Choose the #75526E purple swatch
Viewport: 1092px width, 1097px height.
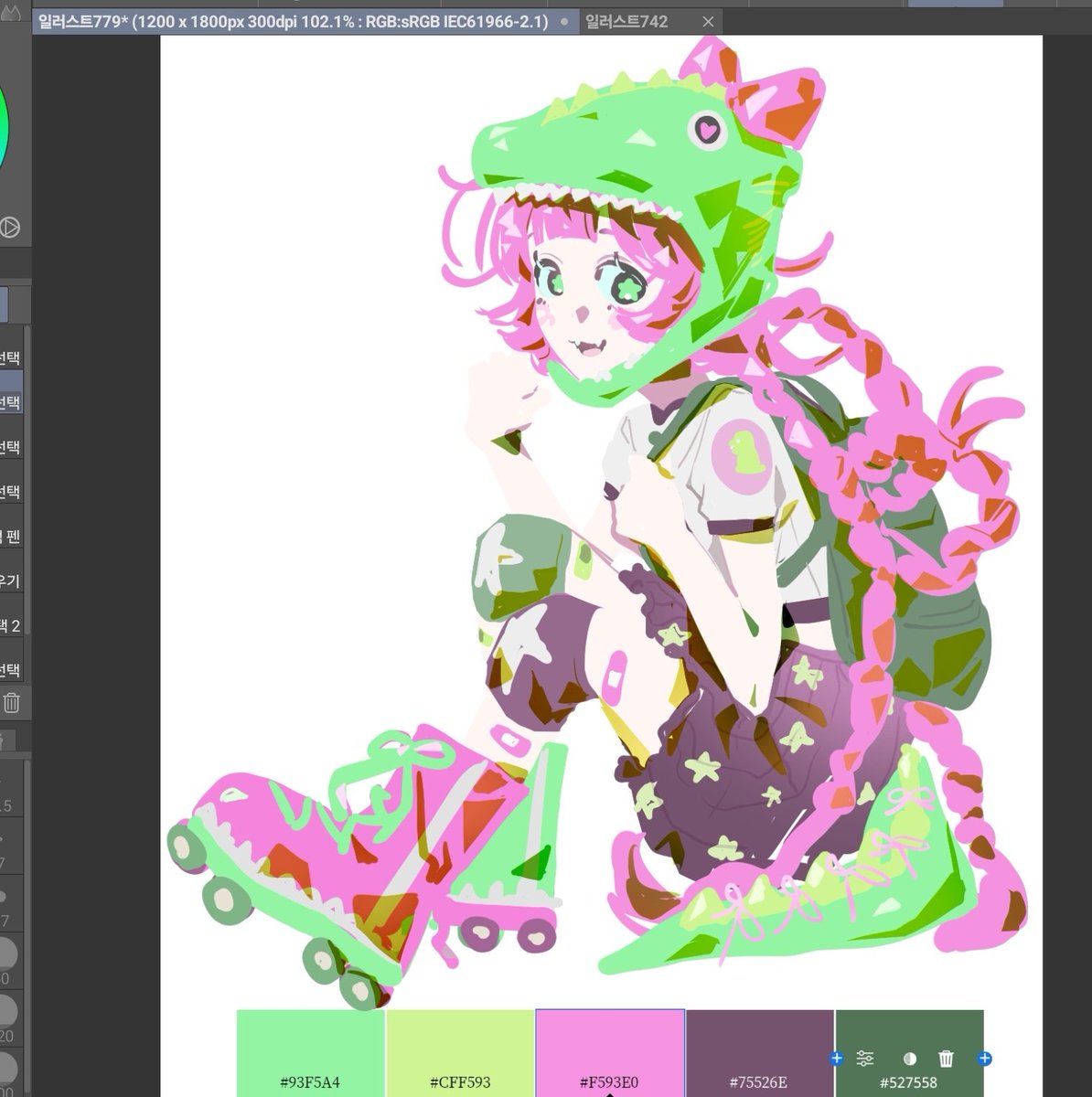(760, 1053)
